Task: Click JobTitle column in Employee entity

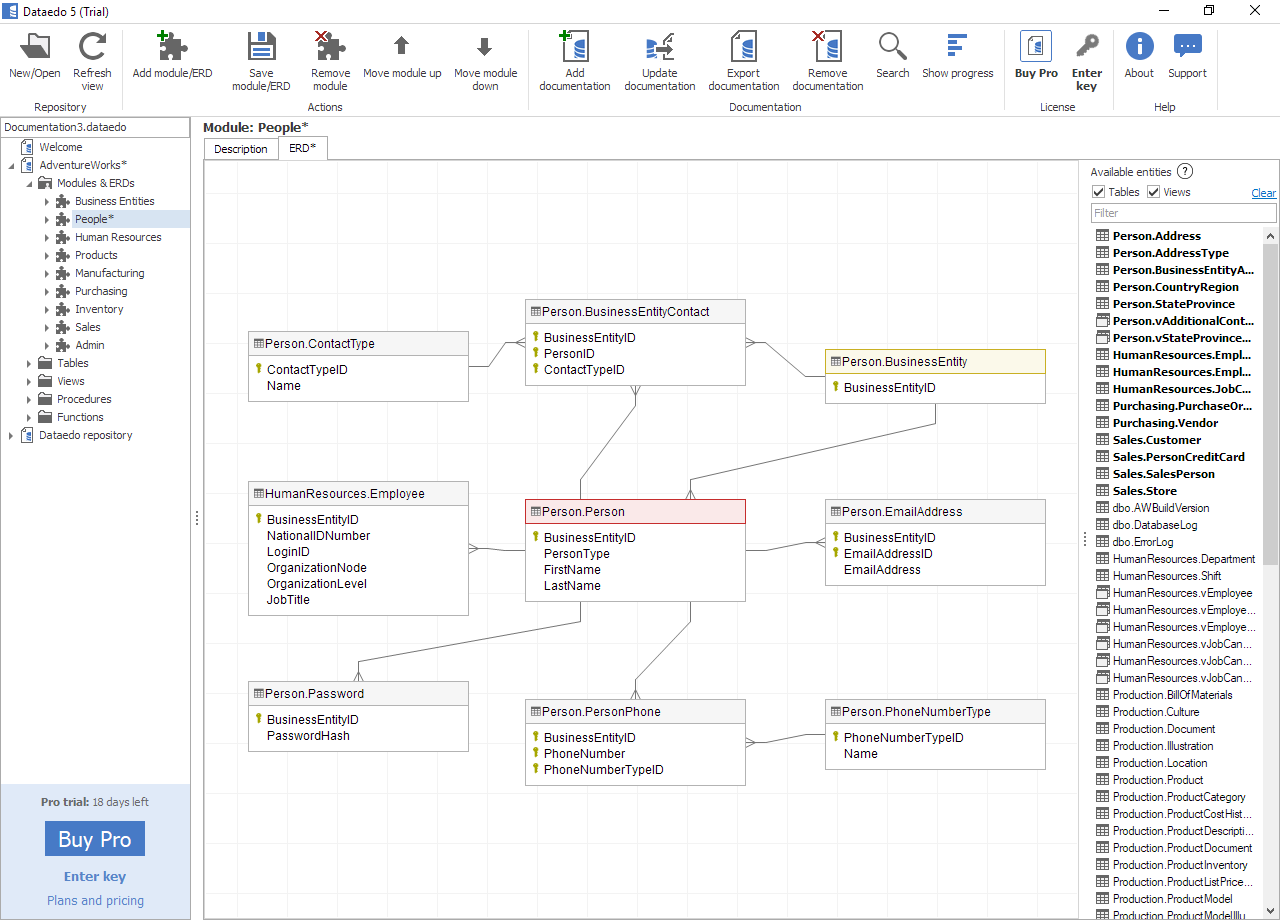Action: pos(288,600)
